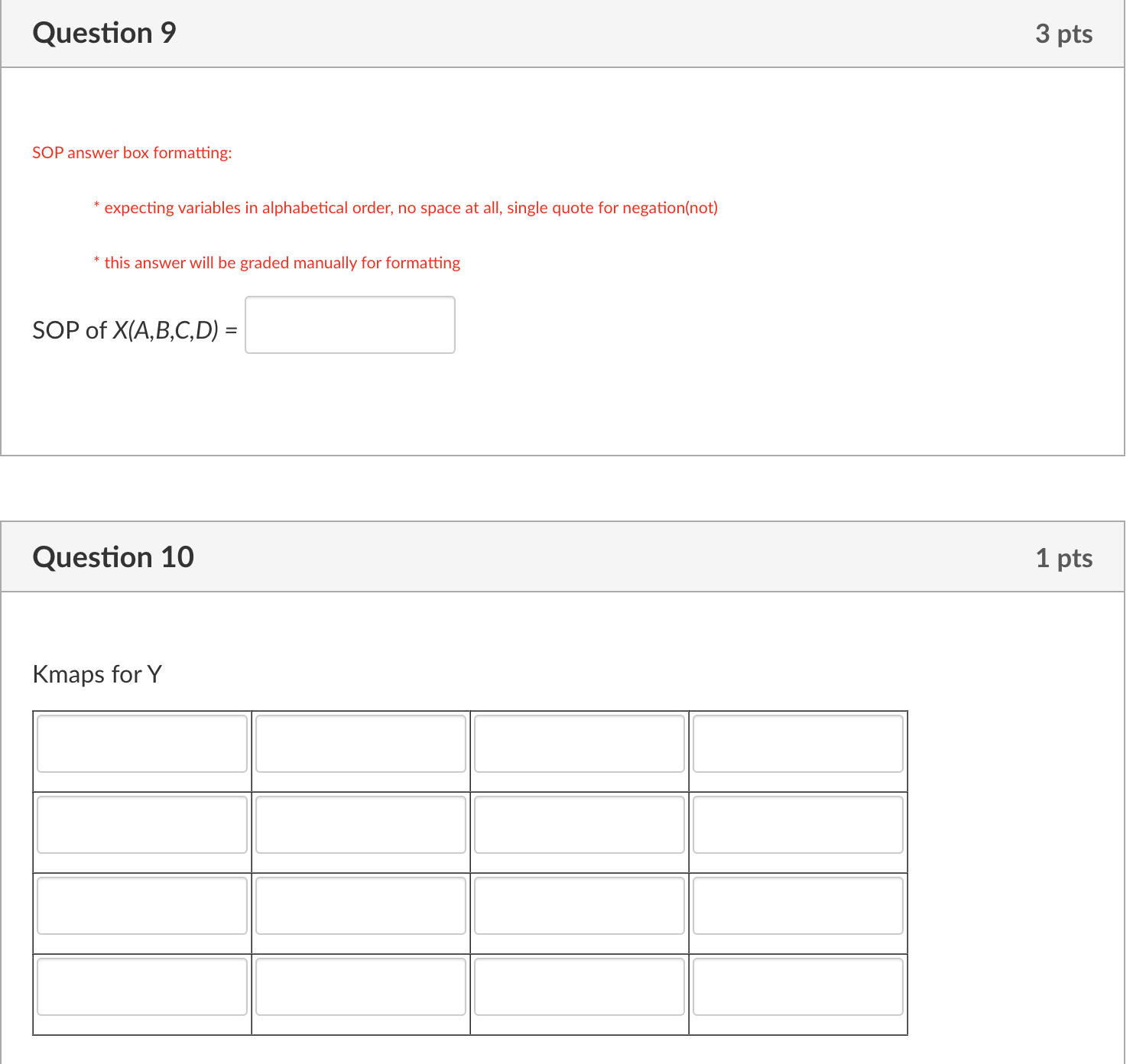Viewport: 1133px width, 1064px height.
Task: Click the SOP of X(A,B,C,D) answer box
Action: click(x=349, y=325)
